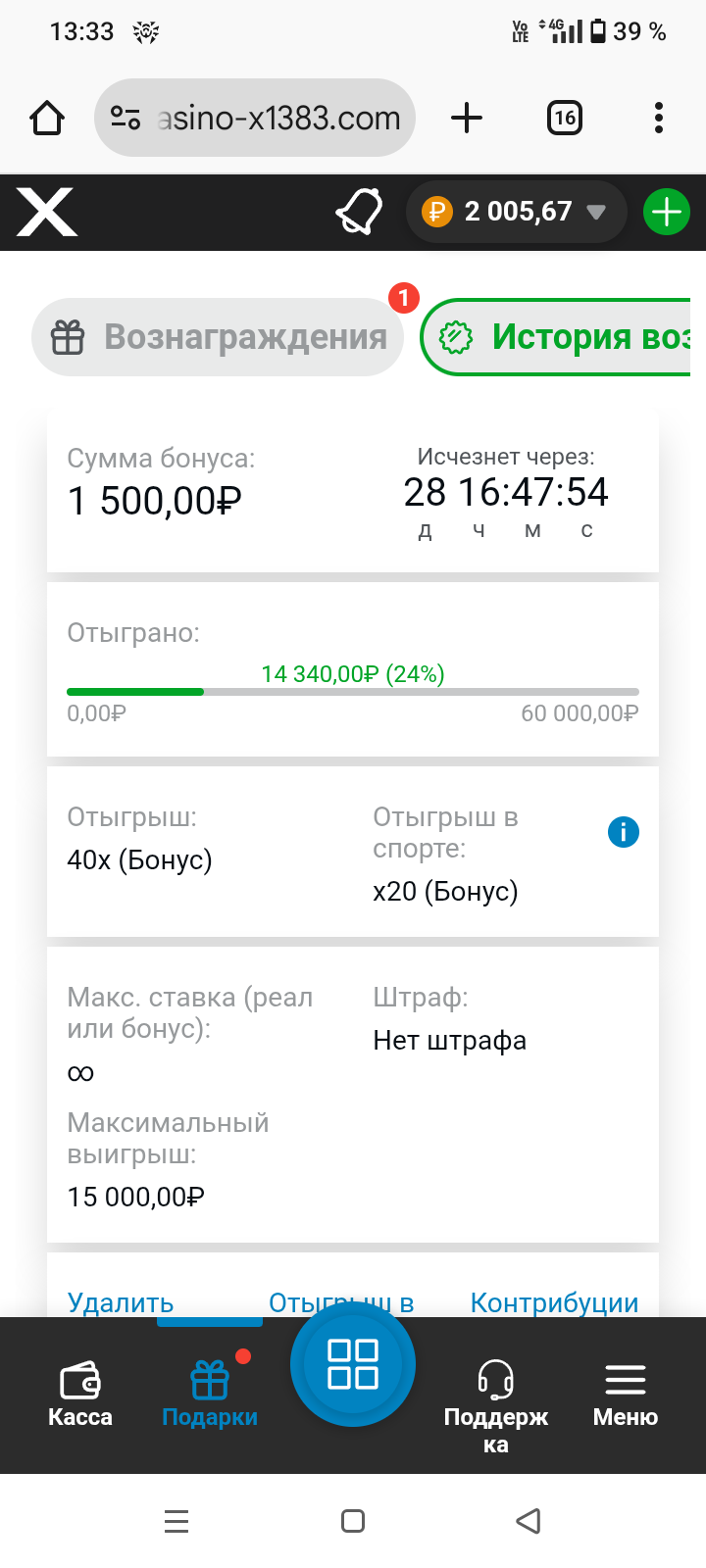The image size is (706, 1568).
Task: Click the wagering progress bar
Action: click(x=353, y=692)
